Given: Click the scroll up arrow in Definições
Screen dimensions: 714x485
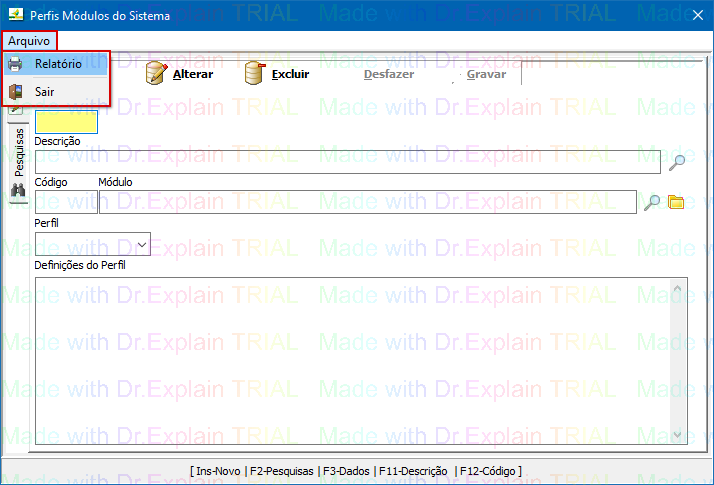Looking at the screenshot, I should [678, 291].
